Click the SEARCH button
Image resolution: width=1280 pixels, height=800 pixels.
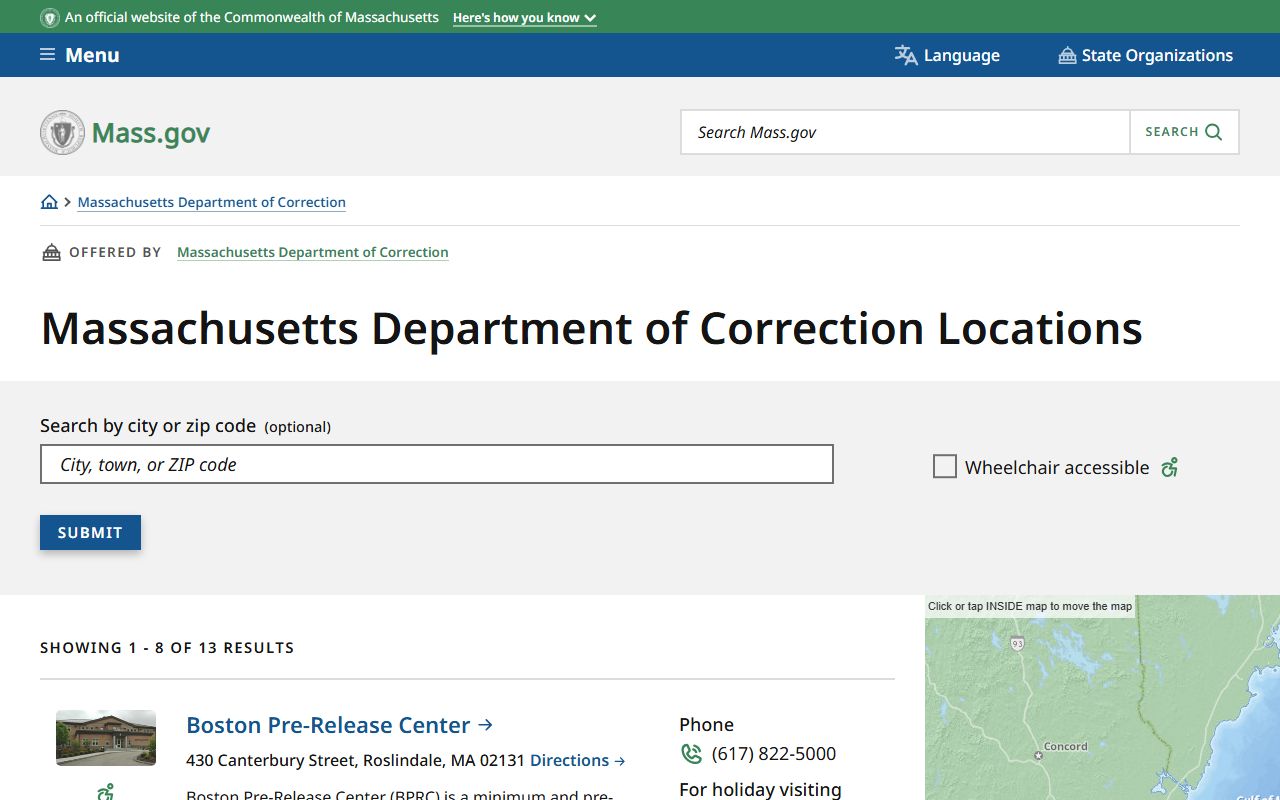point(1184,132)
